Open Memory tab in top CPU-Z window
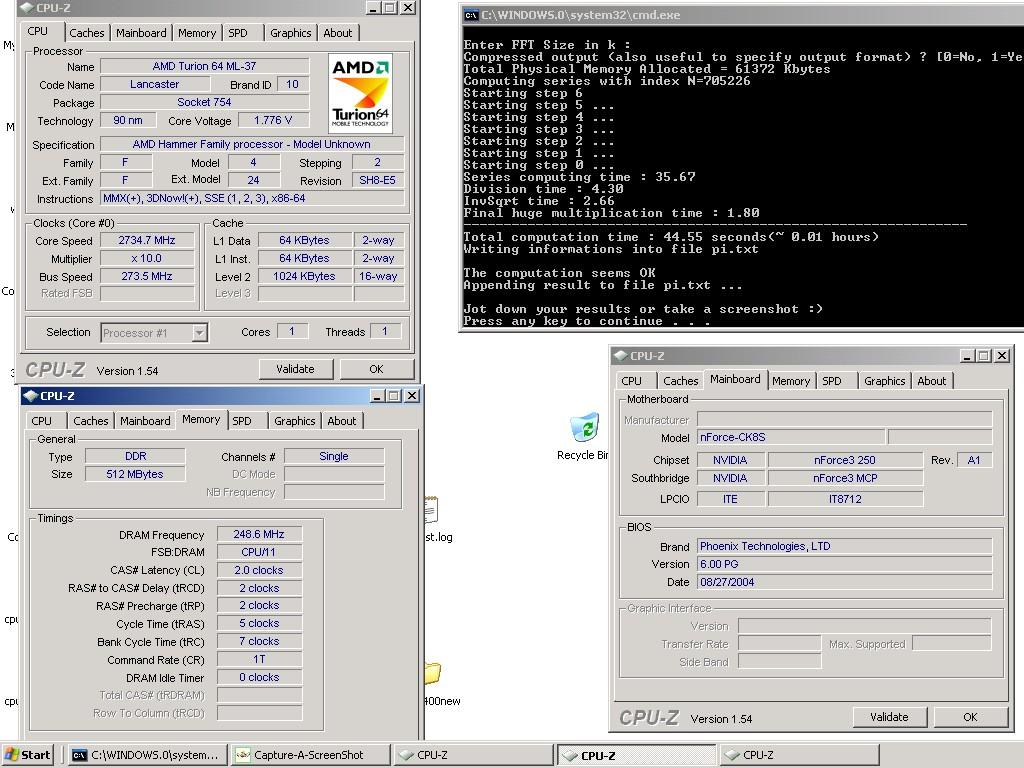The image size is (1024, 768). tap(197, 33)
